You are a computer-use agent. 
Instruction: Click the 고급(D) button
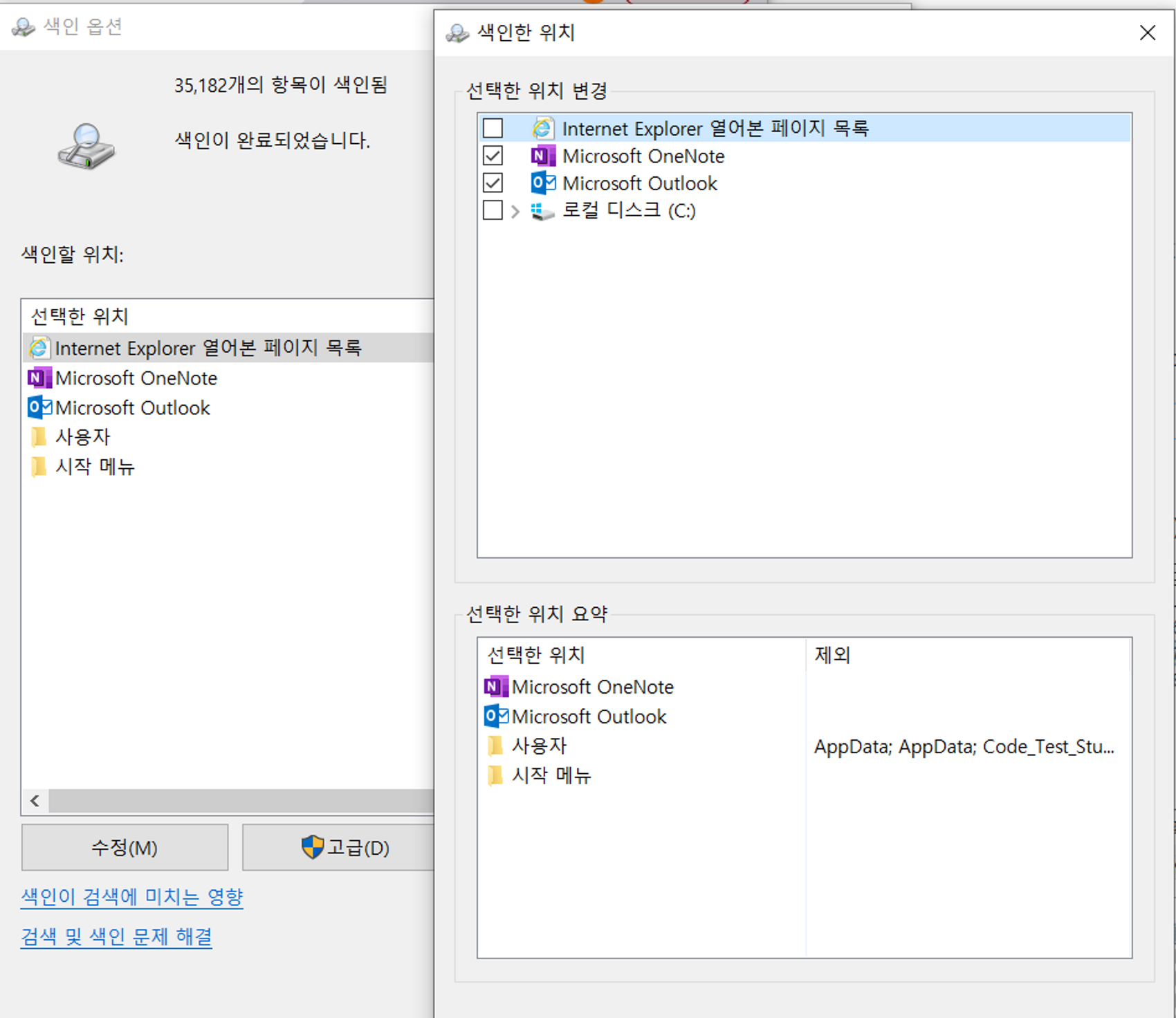(x=339, y=847)
